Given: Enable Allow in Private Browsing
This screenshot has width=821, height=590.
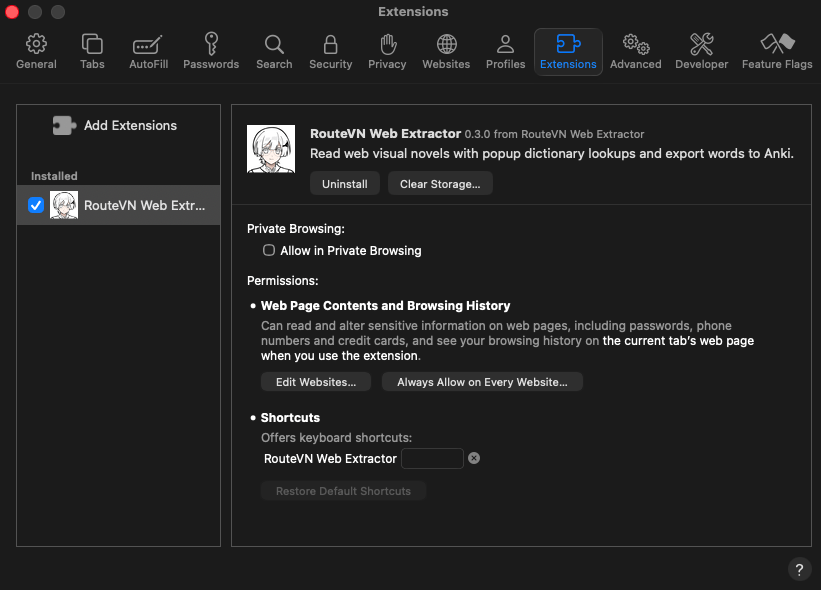Looking at the screenshot, I should (269, 250).
